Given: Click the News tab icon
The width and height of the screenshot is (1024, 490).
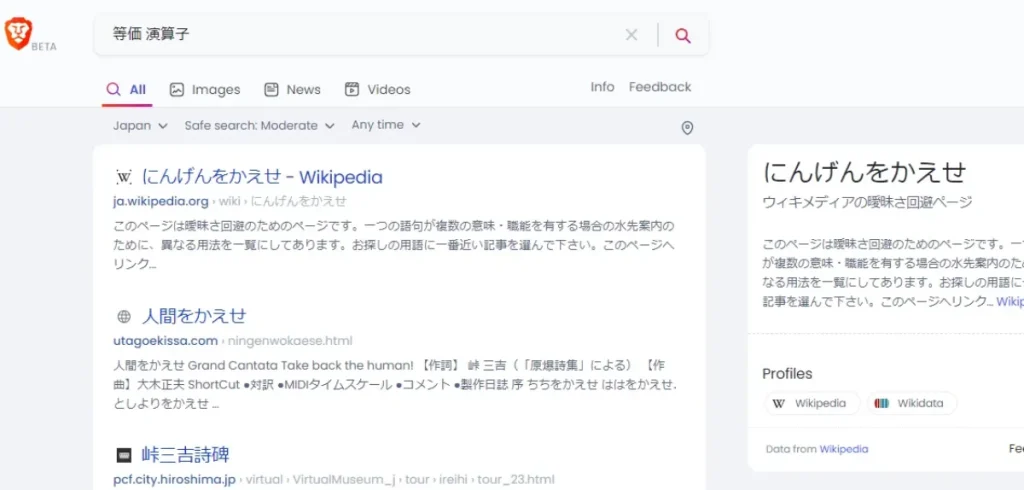Looking at the screenshot, I should [272, 90].
